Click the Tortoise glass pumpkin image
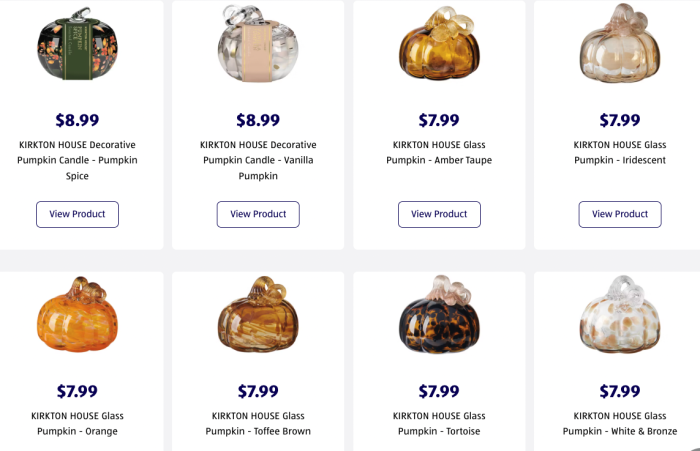The height and width of the screenshot is (451, 700). coord(439,315)
